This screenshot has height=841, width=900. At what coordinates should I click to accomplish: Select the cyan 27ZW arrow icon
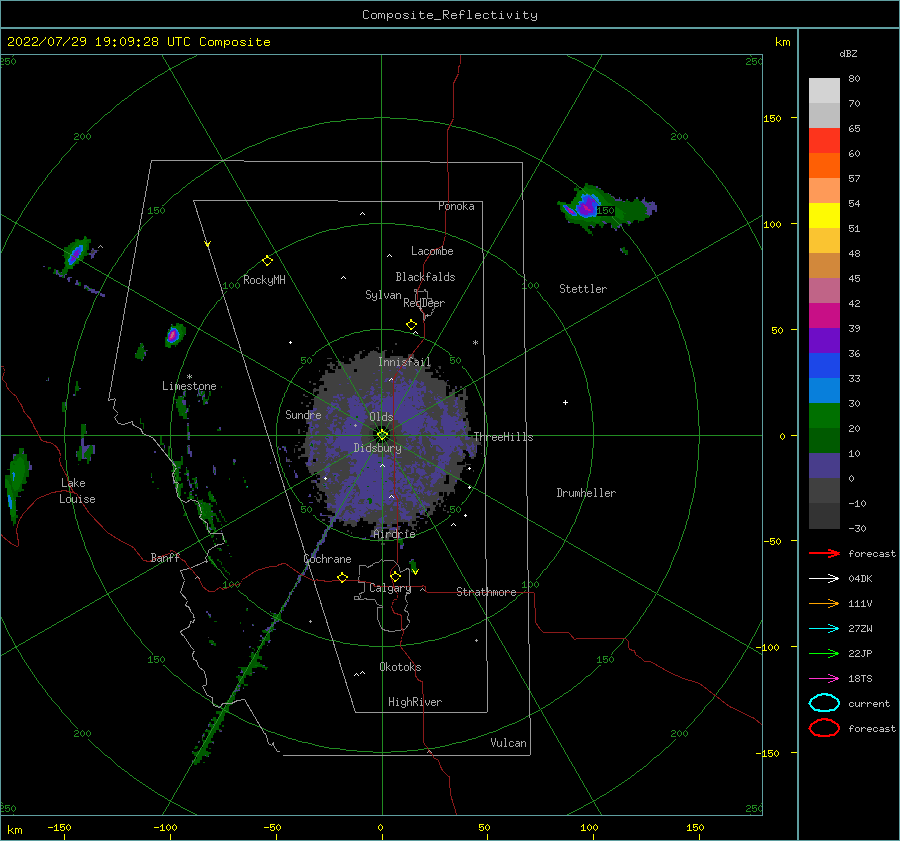[824, 629]
